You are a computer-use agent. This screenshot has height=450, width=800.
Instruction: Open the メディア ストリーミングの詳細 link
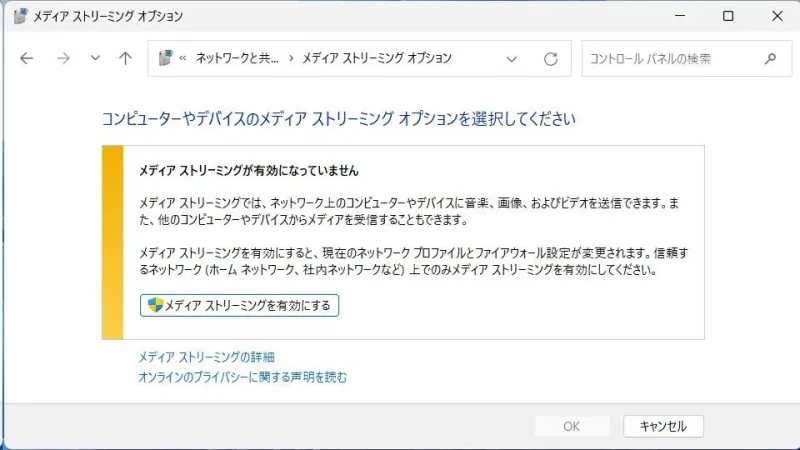click(206, 357)
